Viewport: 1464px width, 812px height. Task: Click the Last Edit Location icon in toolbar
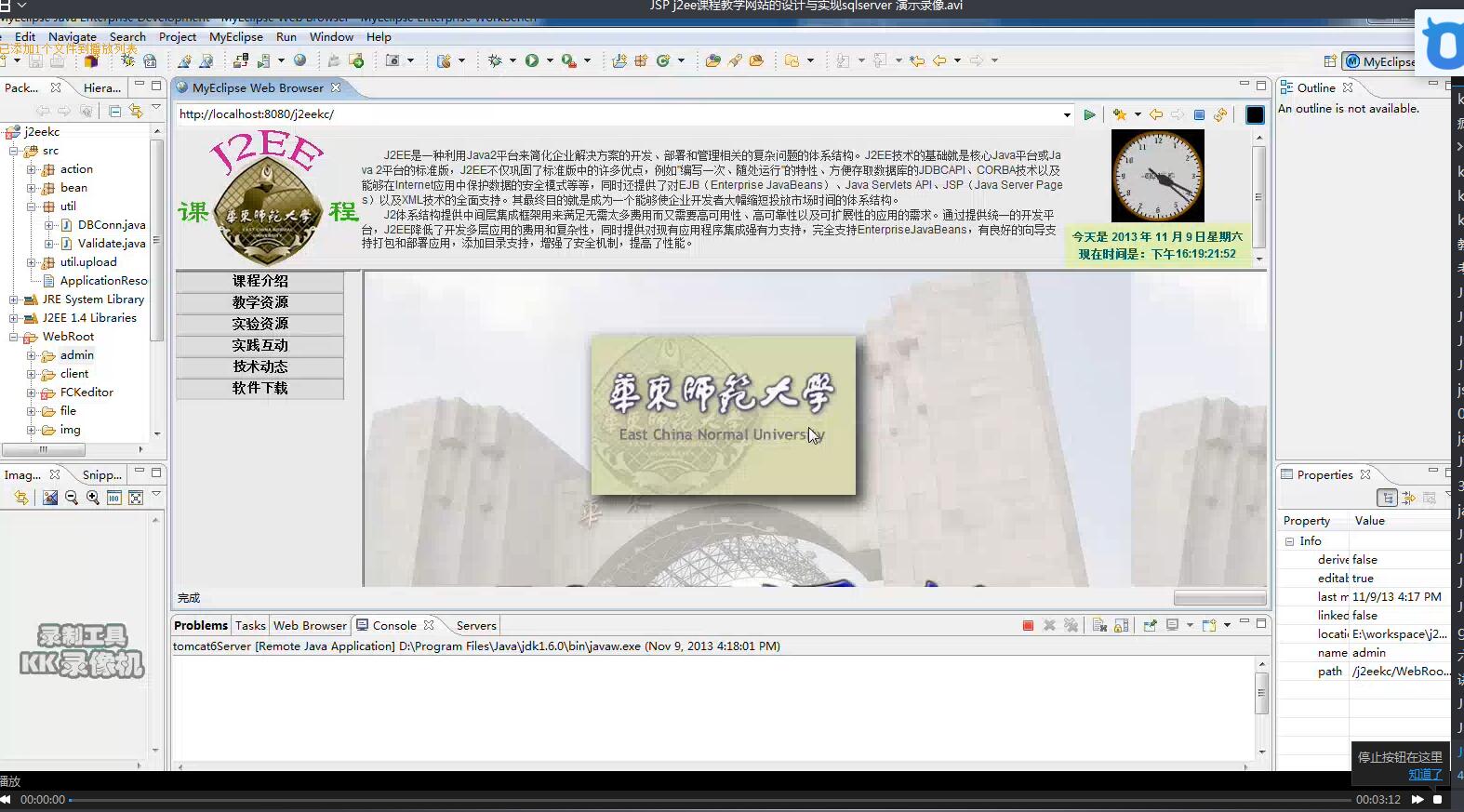tap(917, 60)
